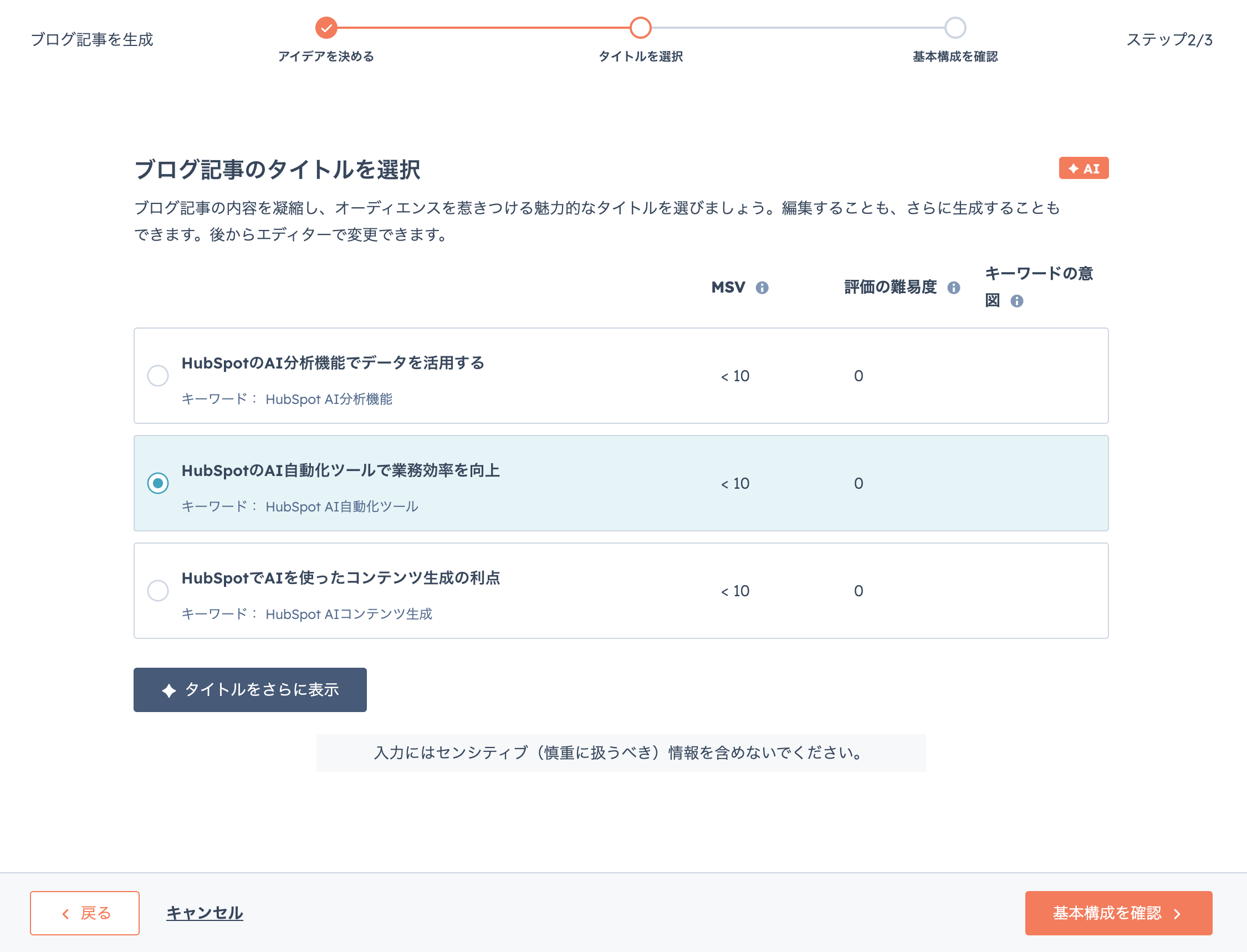Screen dimensions: 1247x952
Task: Select radio for HubSpotのAI分析機能でデータを活用する
Action: pos(157,376)
